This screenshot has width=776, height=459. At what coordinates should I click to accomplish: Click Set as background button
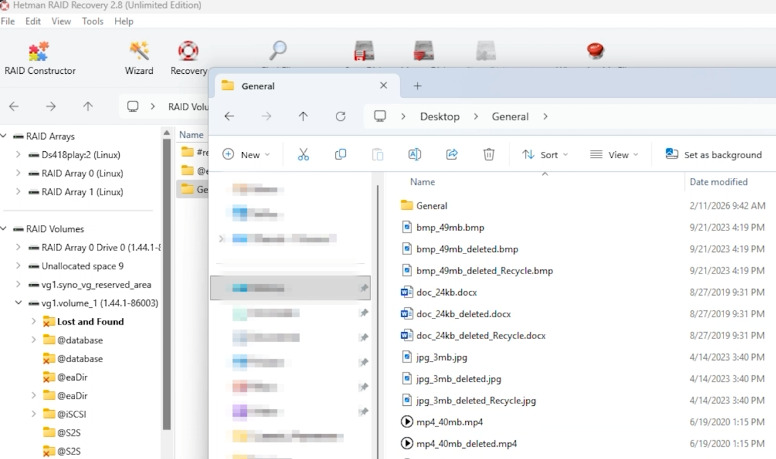click(x=714, y=154)
